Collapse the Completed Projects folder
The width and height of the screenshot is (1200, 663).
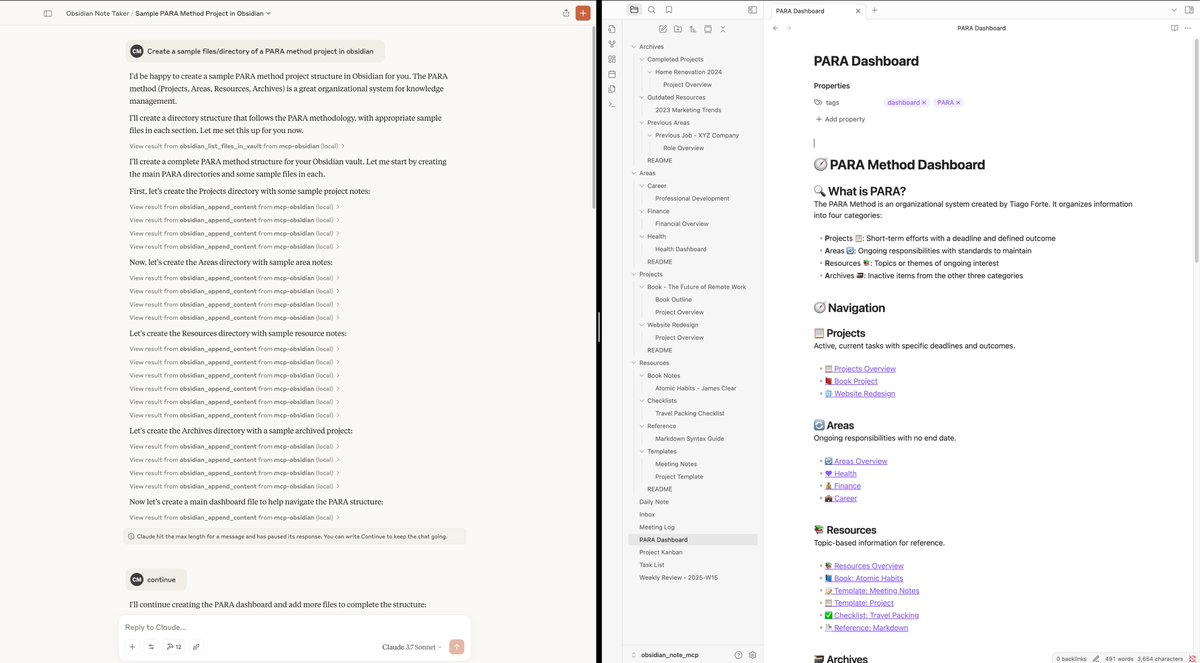point(642,59)
